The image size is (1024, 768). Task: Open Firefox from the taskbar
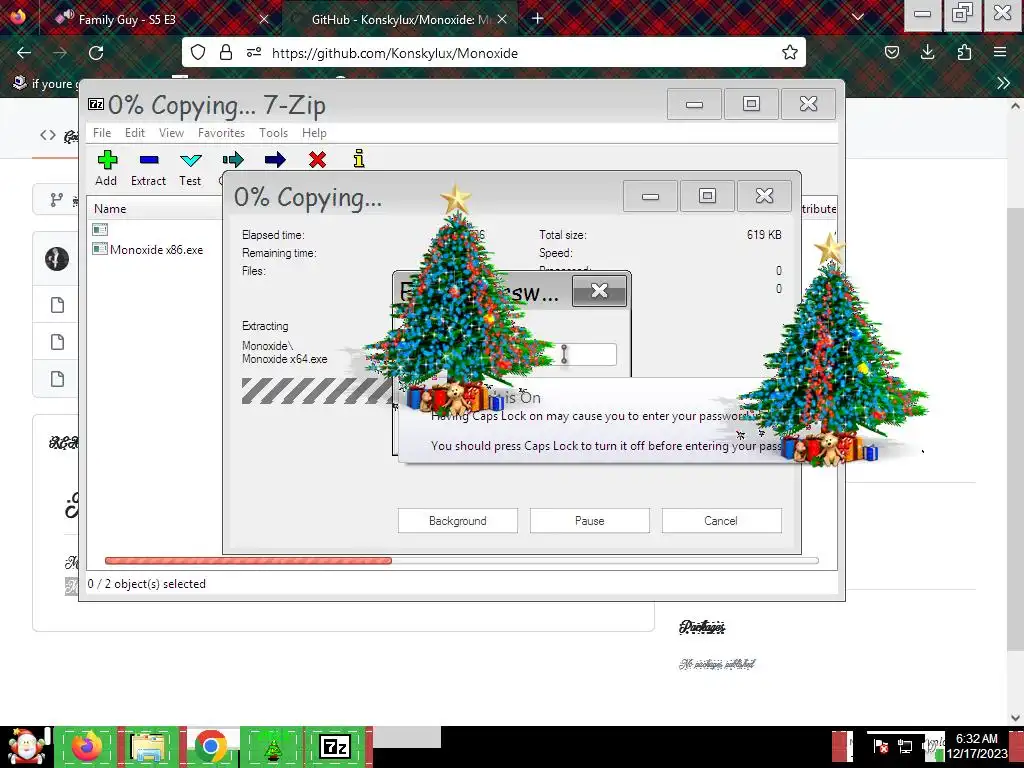tap(88, 747)
